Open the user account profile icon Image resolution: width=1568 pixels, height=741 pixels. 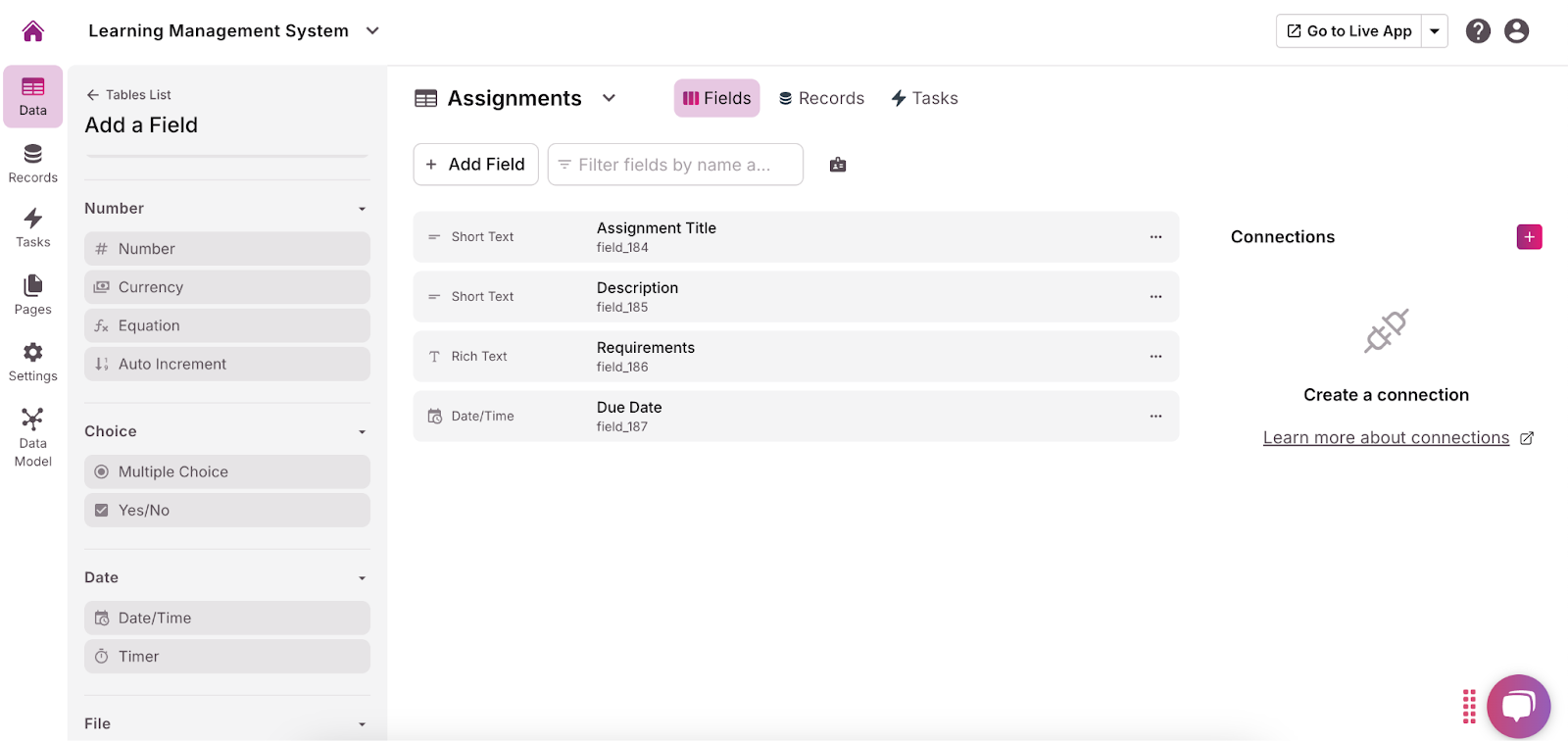pyautogui.click(x=1516, y=31)
